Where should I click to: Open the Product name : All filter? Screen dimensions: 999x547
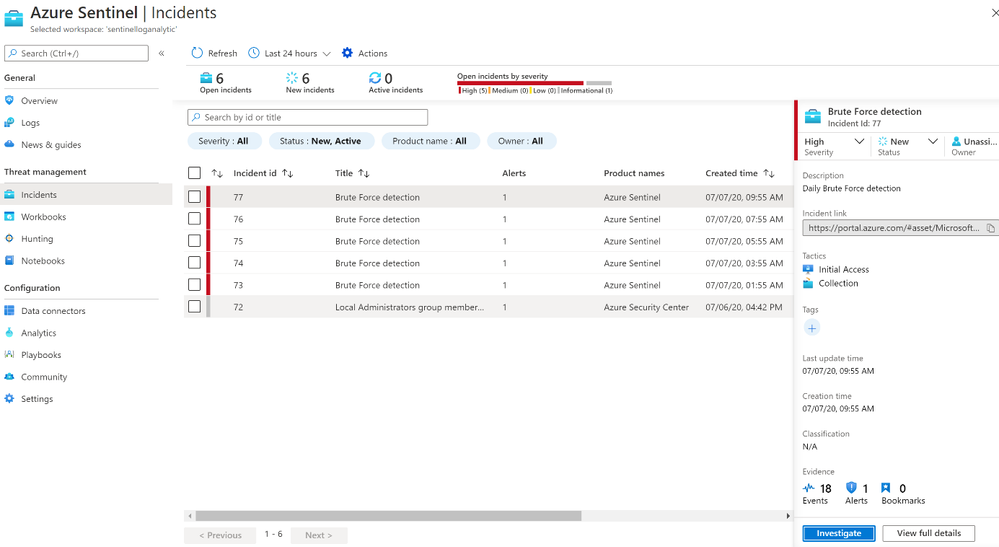(x=429, y=141)
